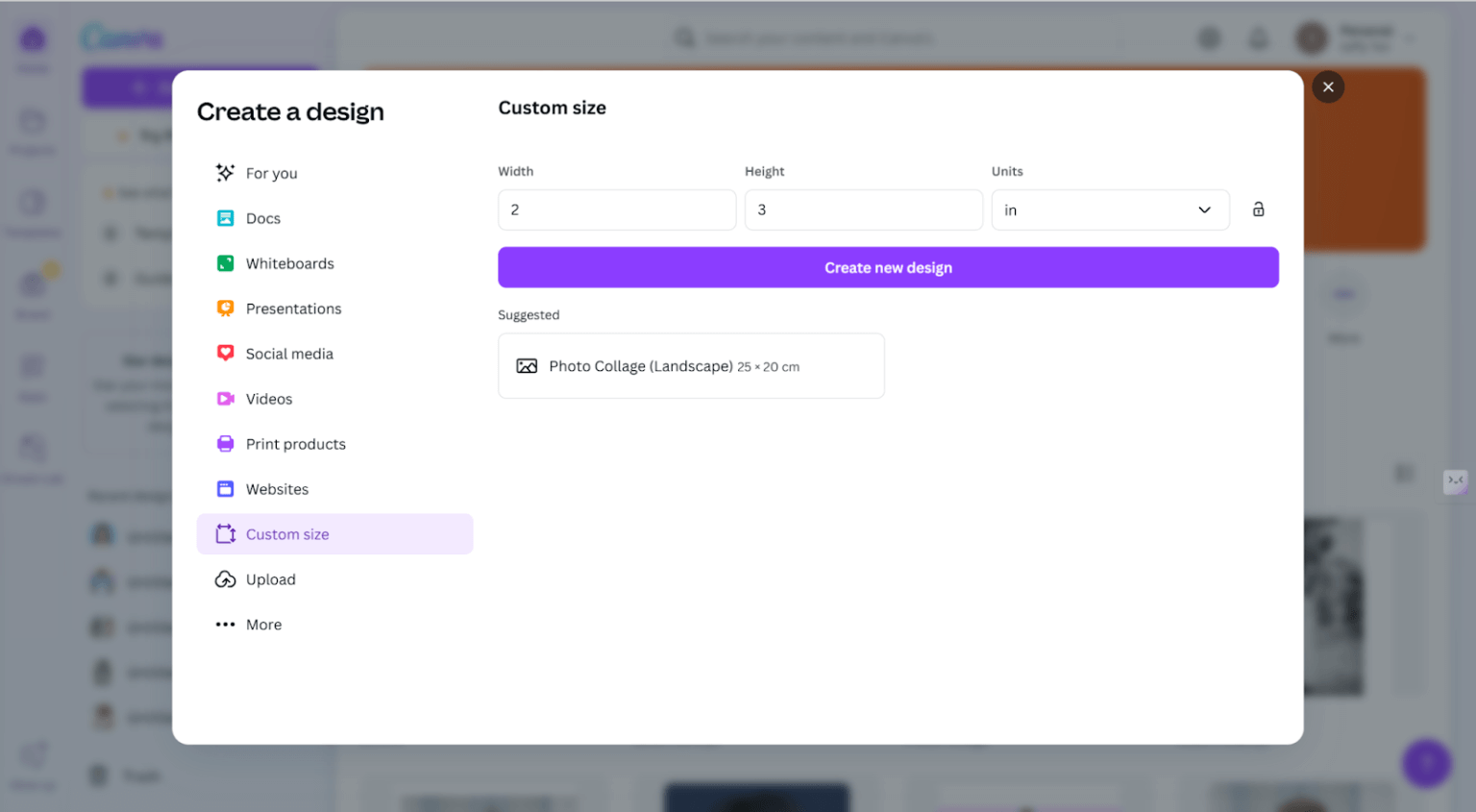Close the Create a design dialog
Viewport: 1476px width, 812px height.
tap(1327, 87)
